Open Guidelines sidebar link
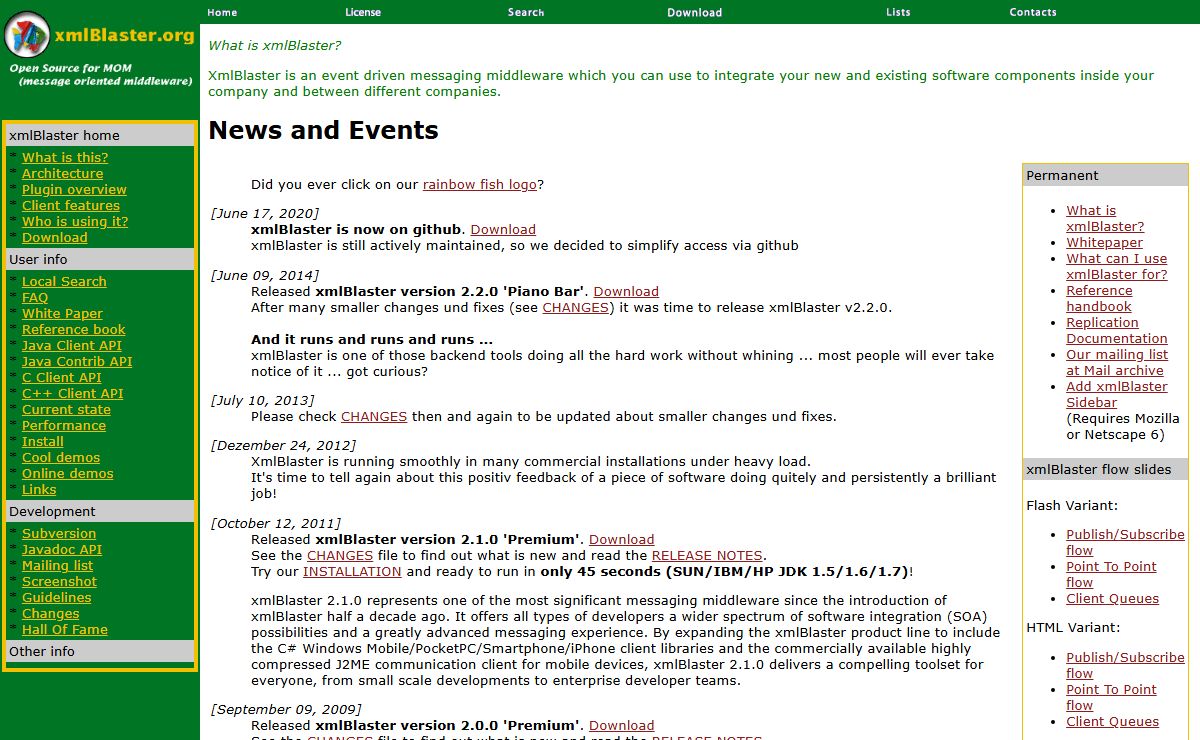 coord(57,597)
